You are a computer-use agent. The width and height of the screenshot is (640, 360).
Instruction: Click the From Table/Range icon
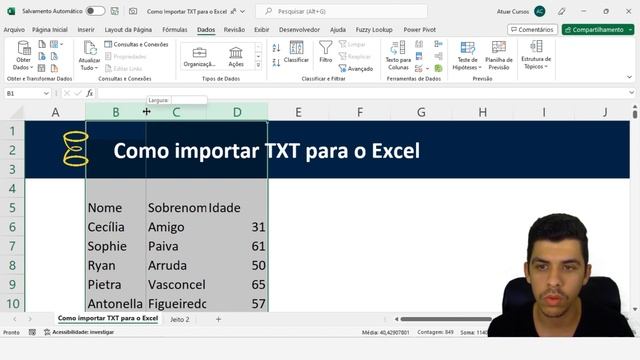[42, 68]
